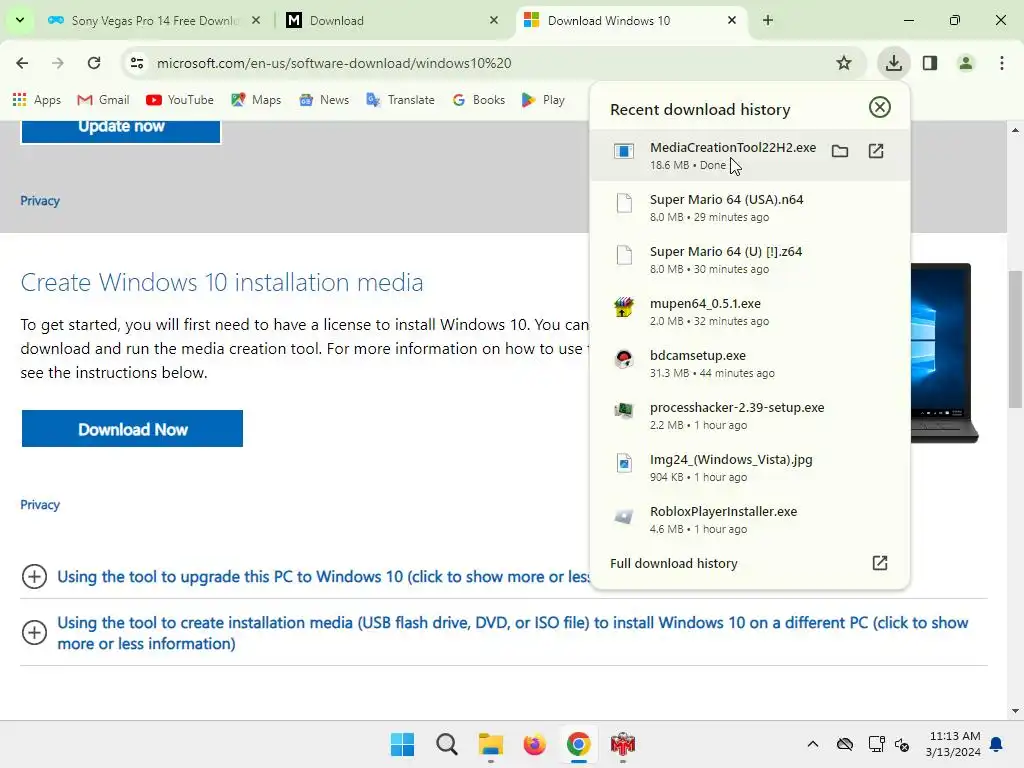Show MediaCreationTool22H2.exe in folder
1024x768 pixels.
click(x=840, y=152)
